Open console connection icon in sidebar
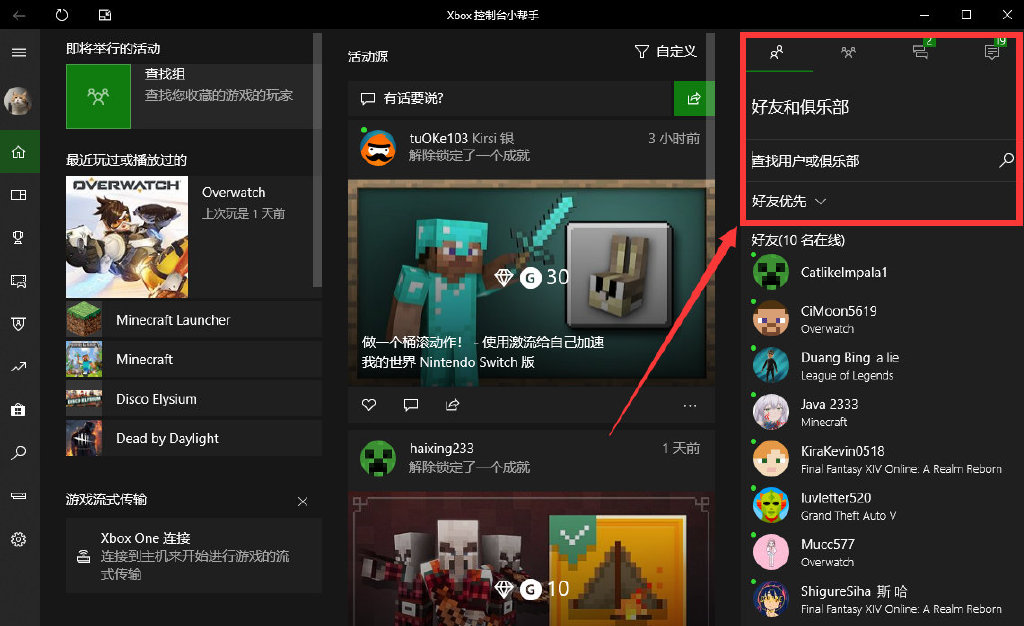 pyautogui.click(x=19, y=496)
